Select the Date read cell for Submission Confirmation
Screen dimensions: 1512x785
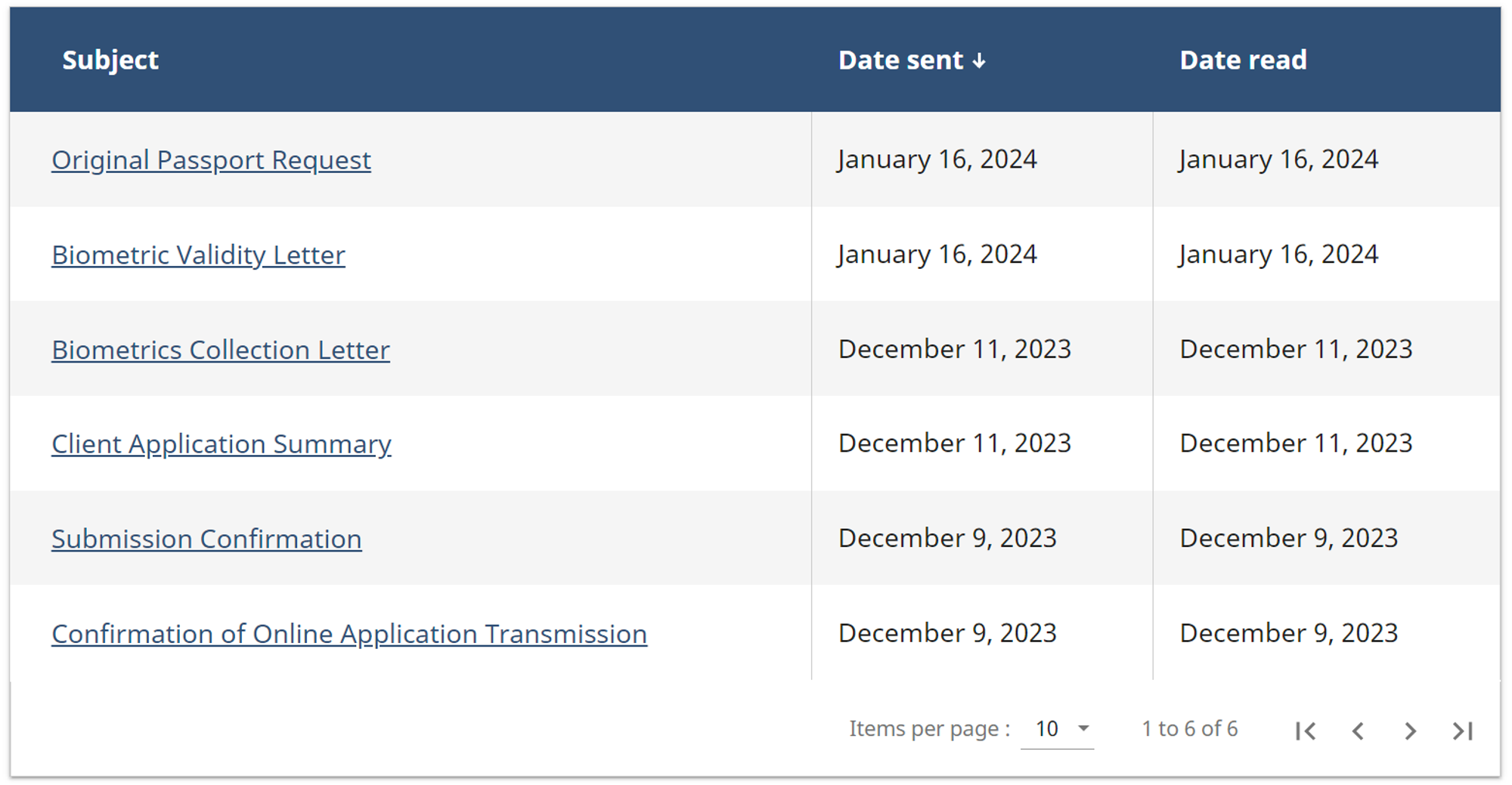1288,538
